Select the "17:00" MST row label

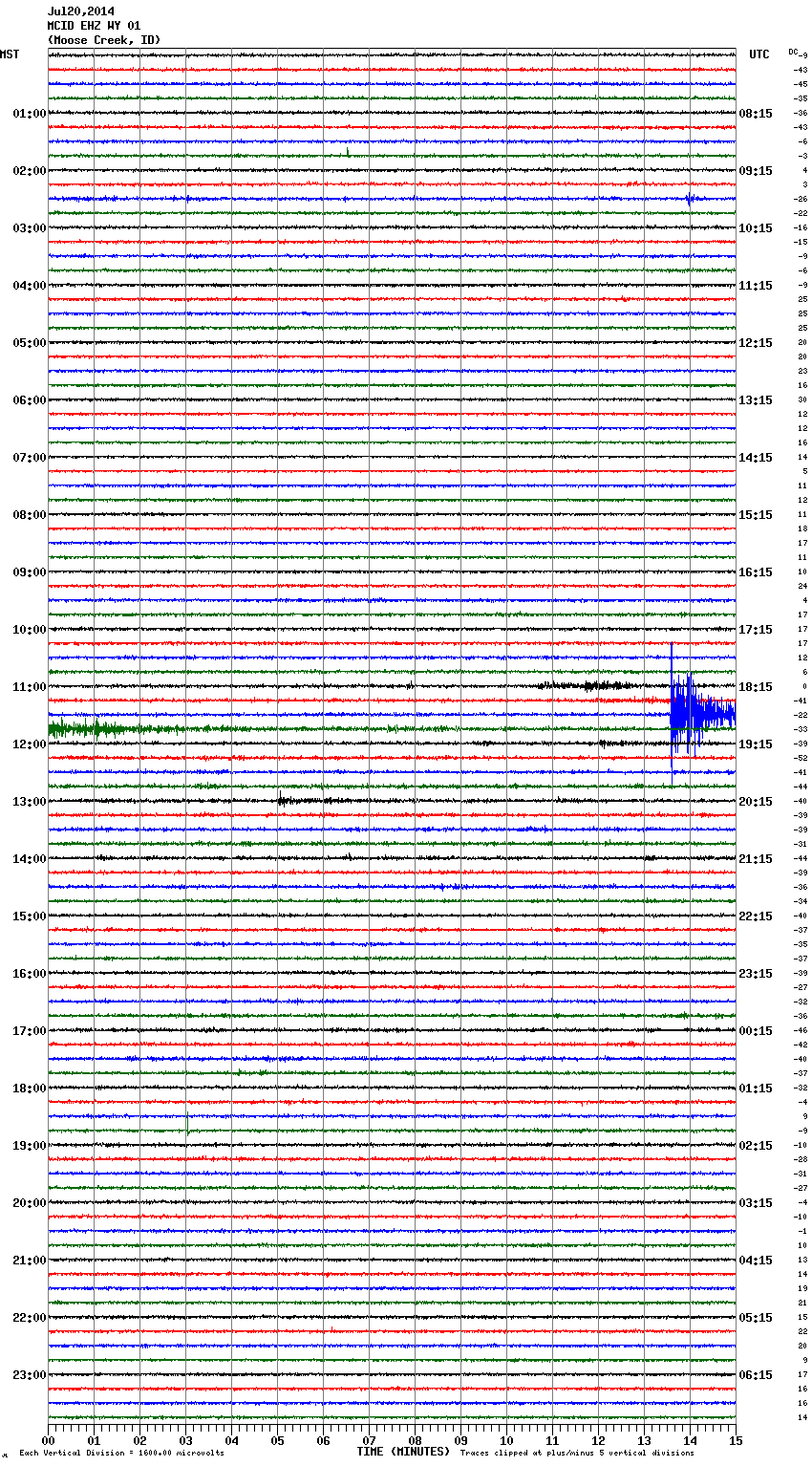[x=30, y=1031]
